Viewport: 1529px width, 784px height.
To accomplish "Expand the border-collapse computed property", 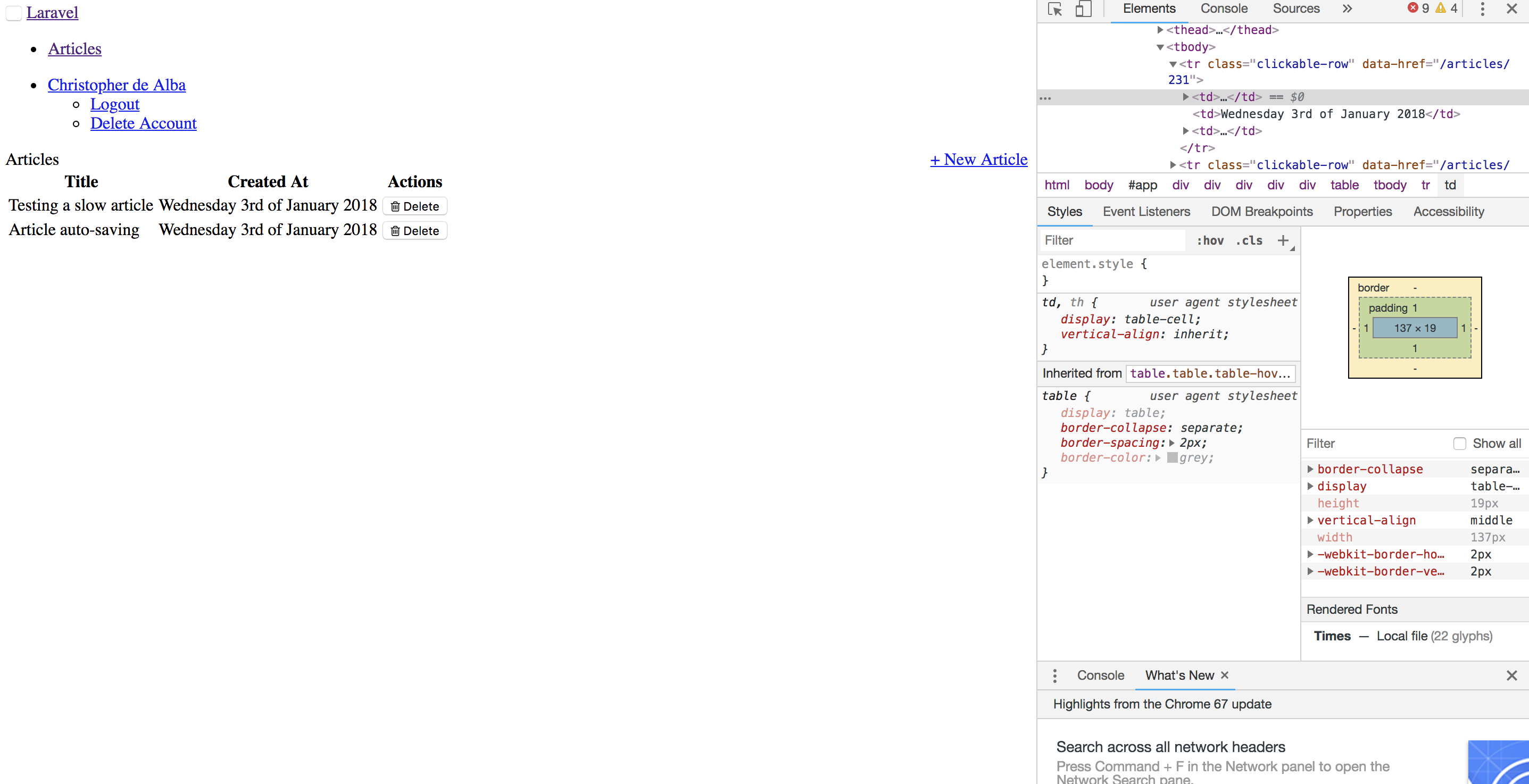I will pos(1310,469).
